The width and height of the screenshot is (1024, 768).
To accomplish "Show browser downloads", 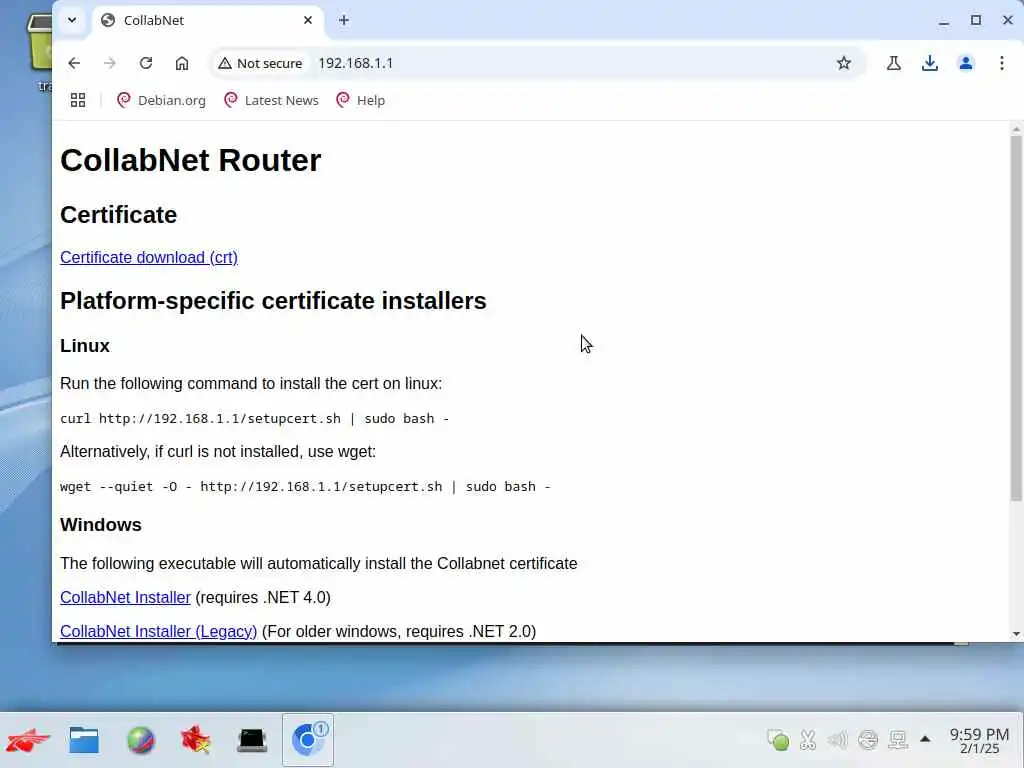I will pos(929,63).
